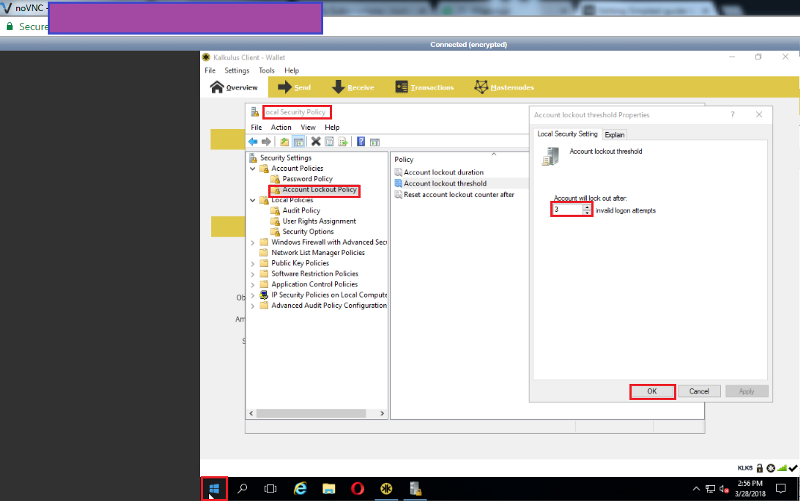
Task: Open the Action menu in Local Security Policy
Action: coord(281,127)
